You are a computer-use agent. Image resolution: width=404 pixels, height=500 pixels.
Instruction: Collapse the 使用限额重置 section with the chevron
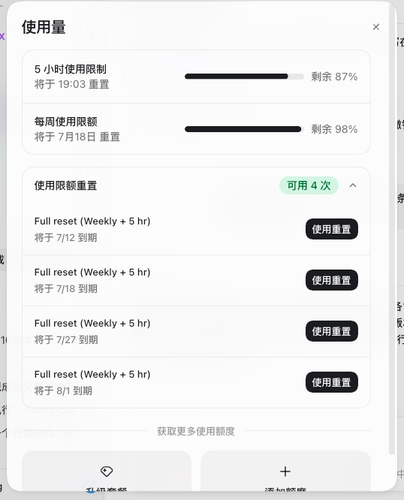click(353, 185)
